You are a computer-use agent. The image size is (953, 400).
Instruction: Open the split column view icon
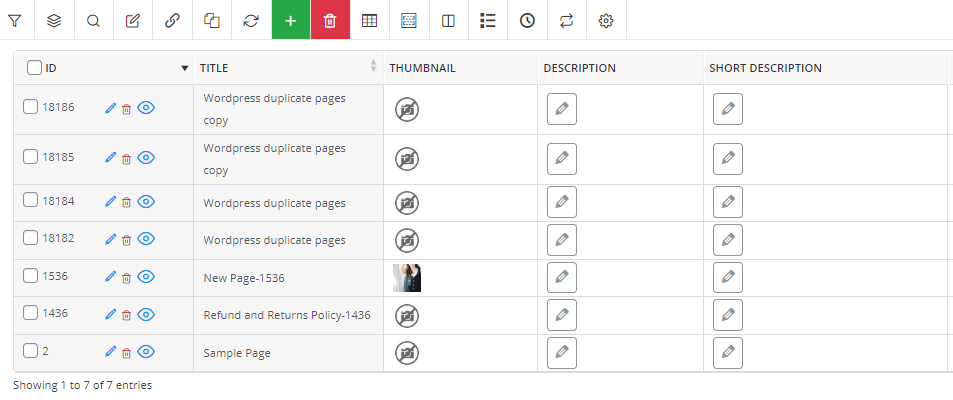(x=449, y=20)
